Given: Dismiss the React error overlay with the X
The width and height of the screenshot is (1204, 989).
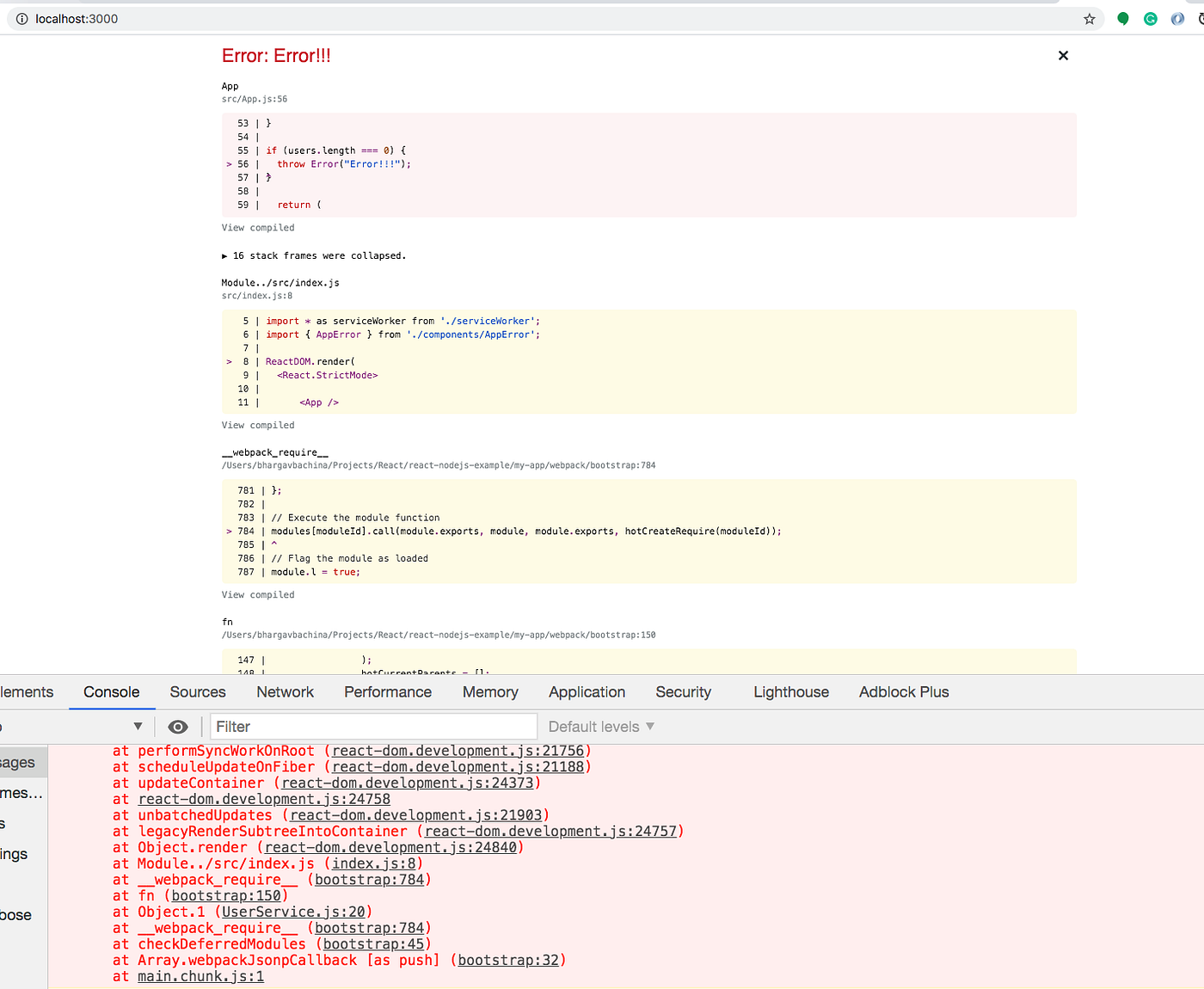Looking at the screenshot, I should 1063,55.
